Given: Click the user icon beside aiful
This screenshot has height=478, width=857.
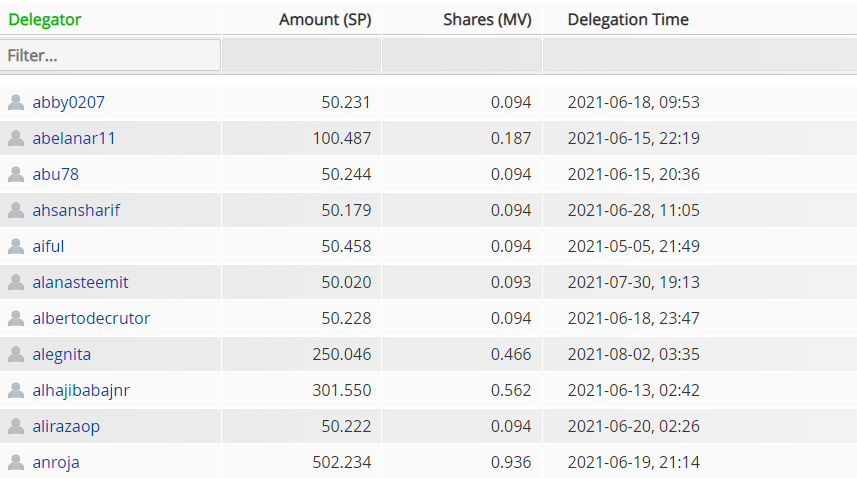Looking at the screenshot, I should tap(16, 246).
